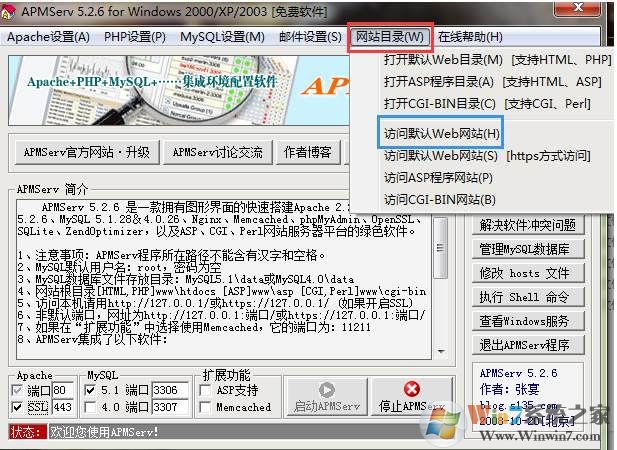Select 打开默认Web目录(M) menu entry
This screenshot has height=450, width=617.
[497, 60]
